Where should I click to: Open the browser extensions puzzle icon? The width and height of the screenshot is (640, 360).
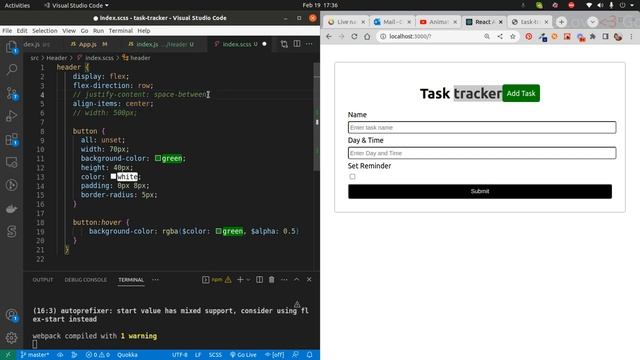593,37
